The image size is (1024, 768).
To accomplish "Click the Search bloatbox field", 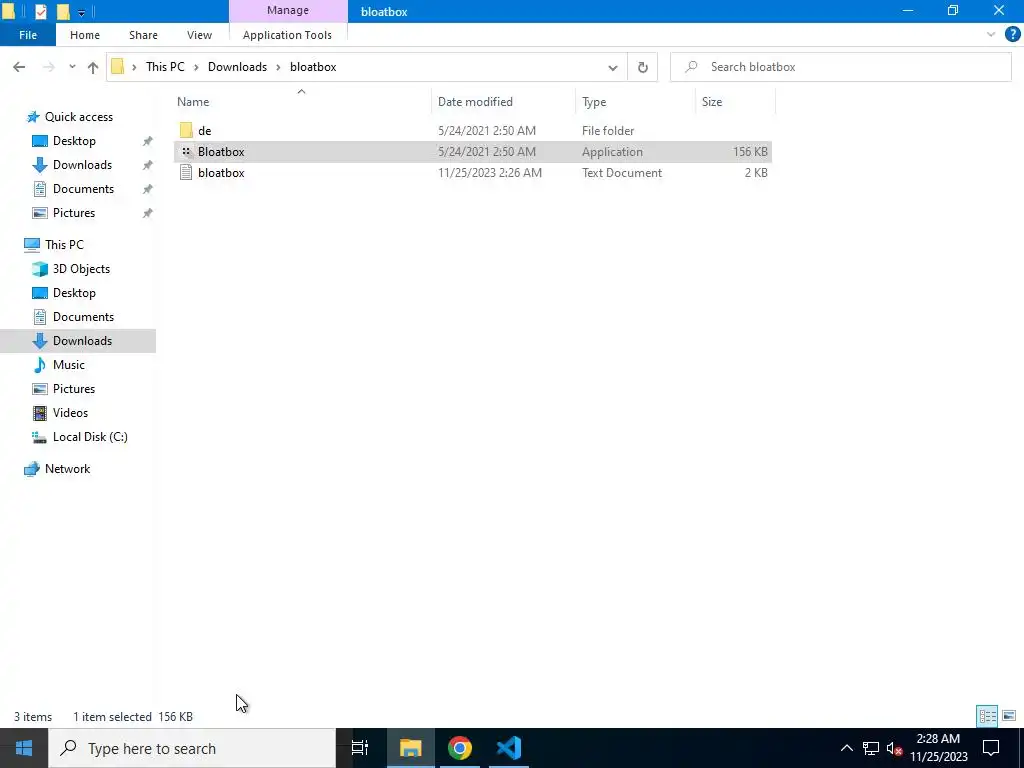I will pyautogui.click(x=840, y=67).
